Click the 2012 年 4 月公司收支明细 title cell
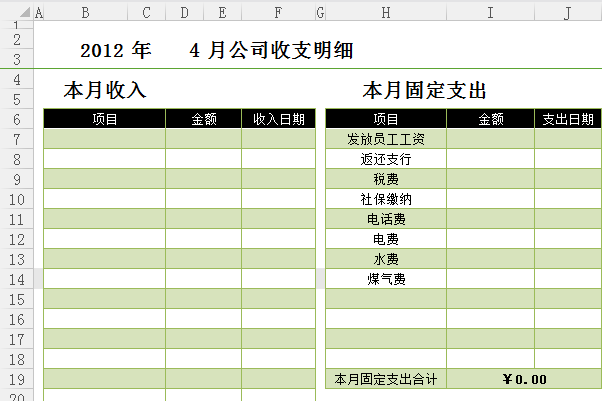Screen dimensions: 602x401 216,51
